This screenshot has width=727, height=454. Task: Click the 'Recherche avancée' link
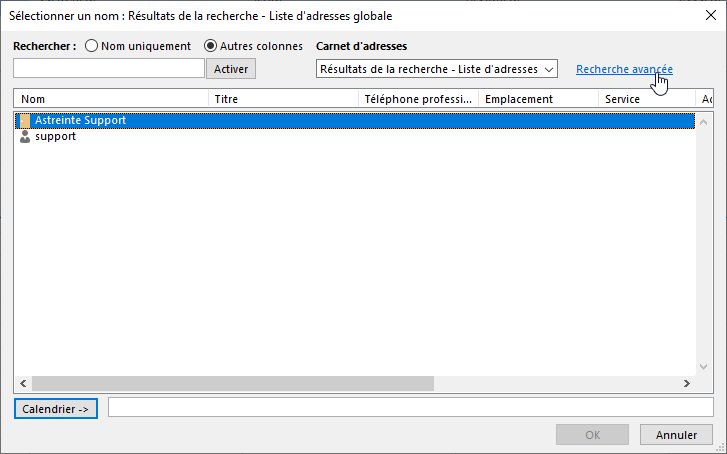(624, 69)
